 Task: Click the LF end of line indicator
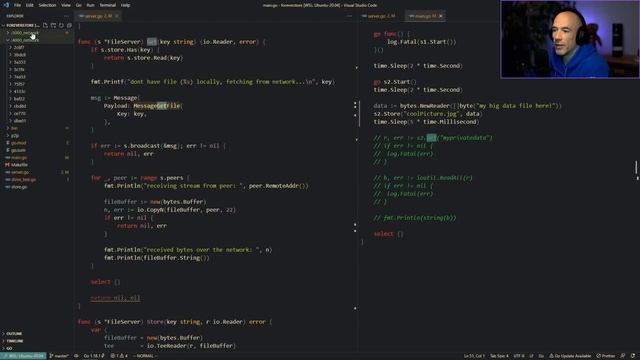531,356
